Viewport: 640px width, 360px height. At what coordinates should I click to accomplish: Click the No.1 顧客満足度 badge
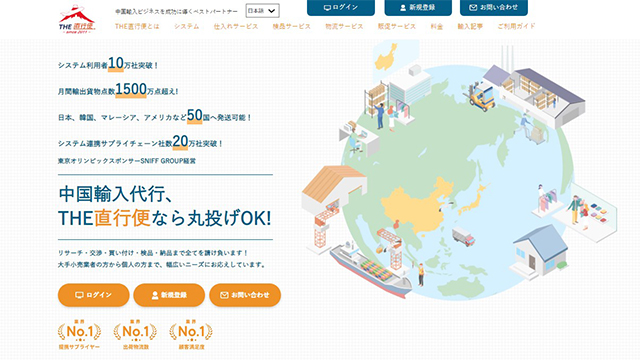tap(191, 335)
